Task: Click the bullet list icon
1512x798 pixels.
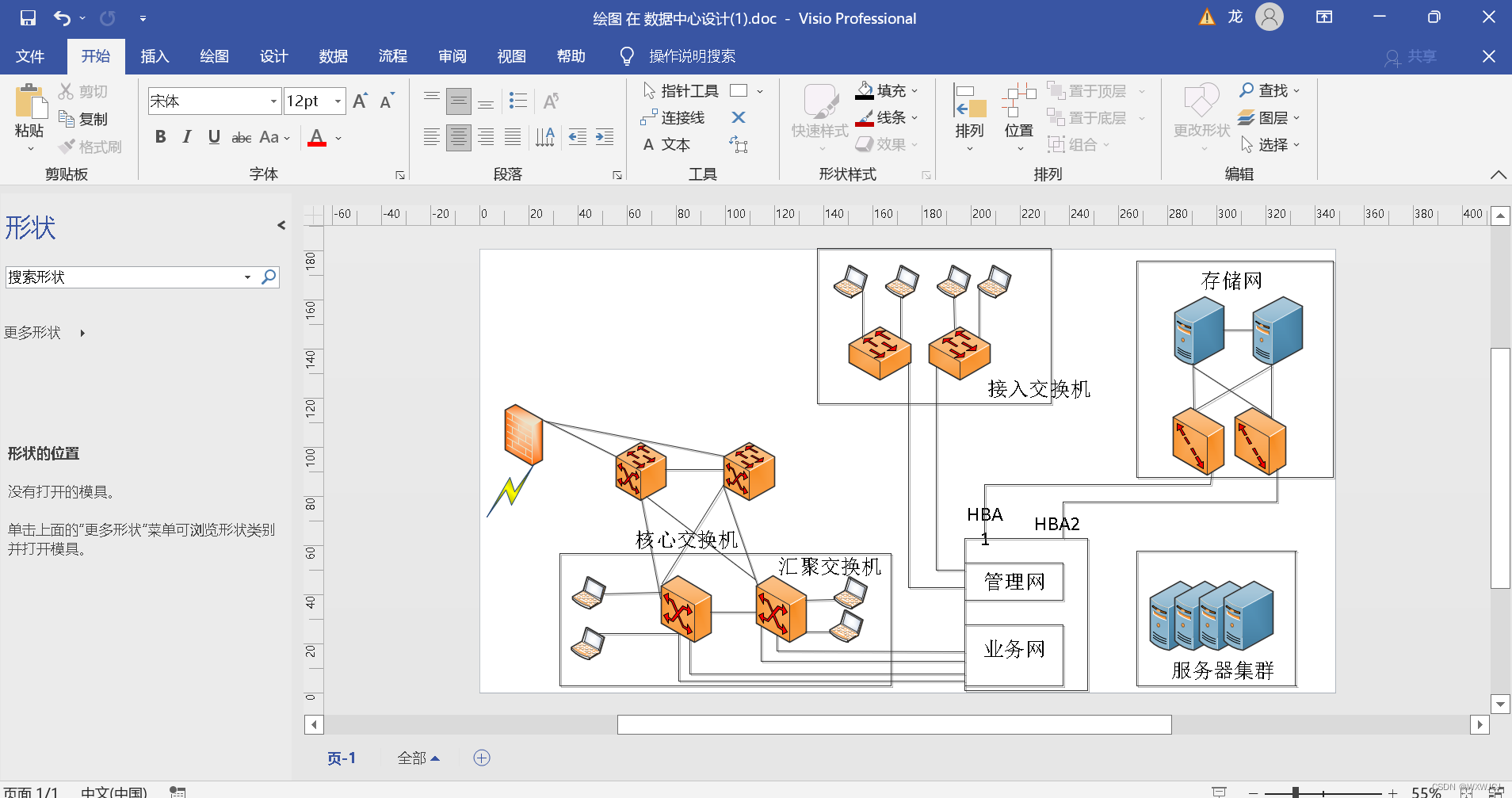Action: (x=518, y=100)
